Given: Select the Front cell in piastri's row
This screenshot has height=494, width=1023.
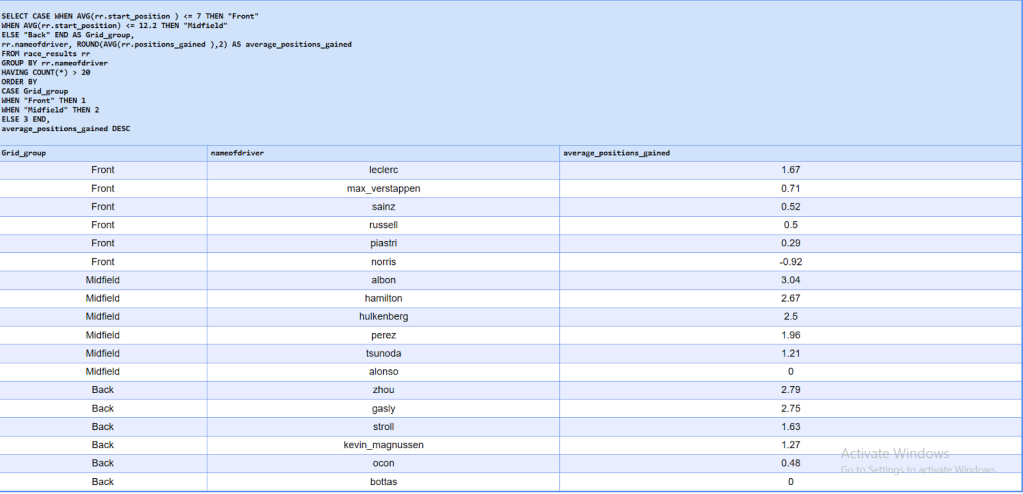Looking at the screenshot, I should (x=103, y=243).
